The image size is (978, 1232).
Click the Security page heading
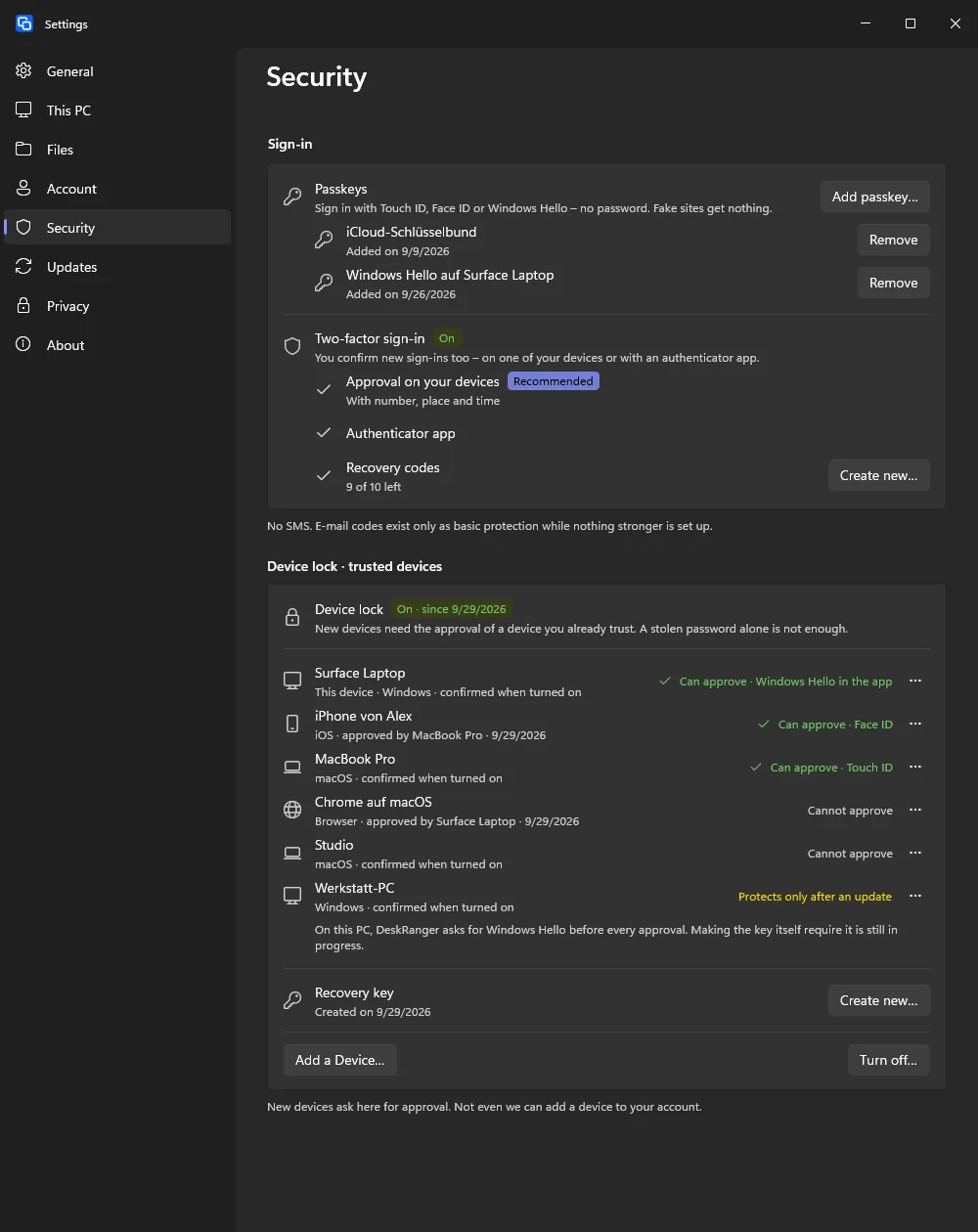tap(317, 77)
